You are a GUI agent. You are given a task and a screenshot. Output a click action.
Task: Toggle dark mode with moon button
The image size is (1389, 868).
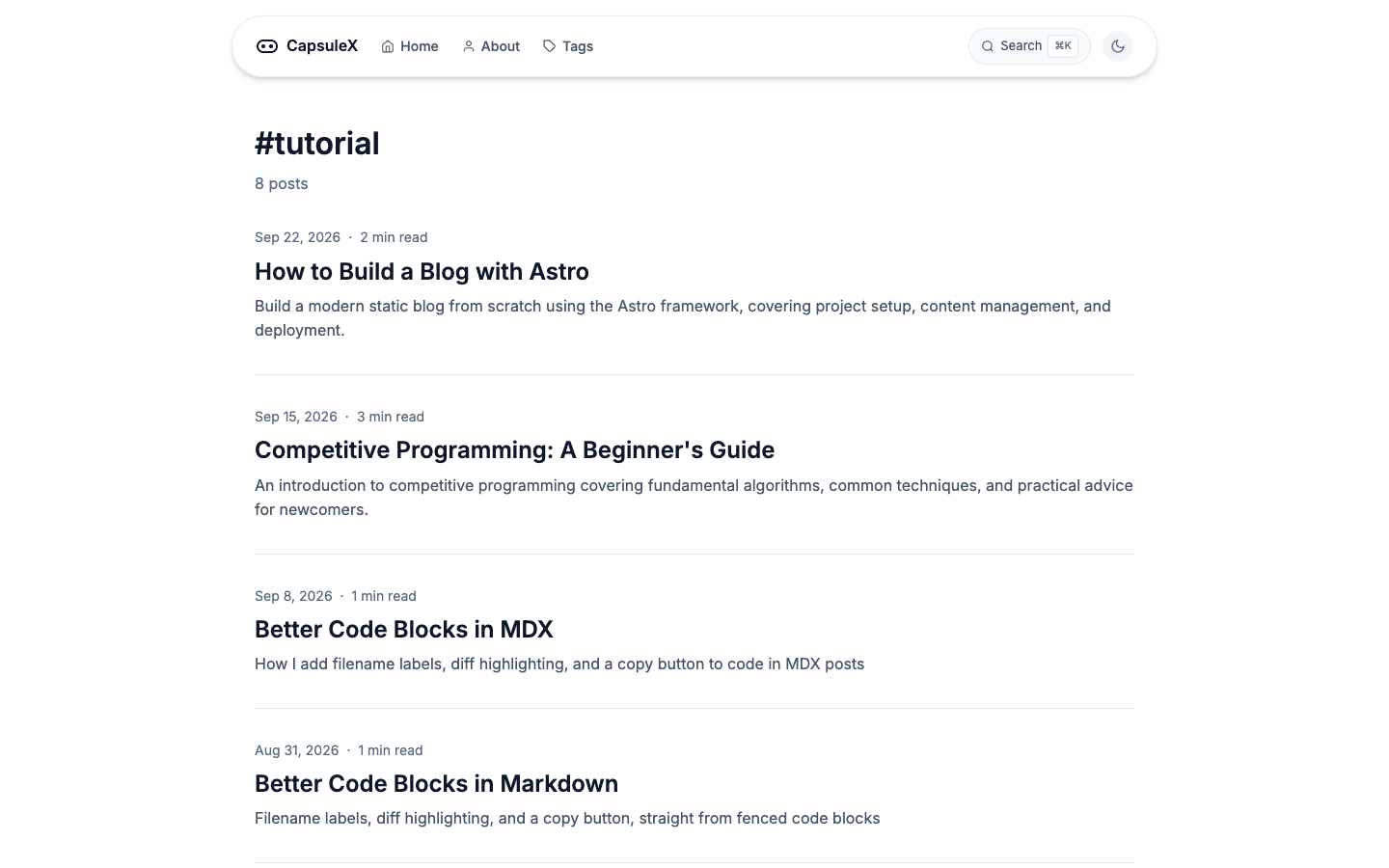(1118, 46)
